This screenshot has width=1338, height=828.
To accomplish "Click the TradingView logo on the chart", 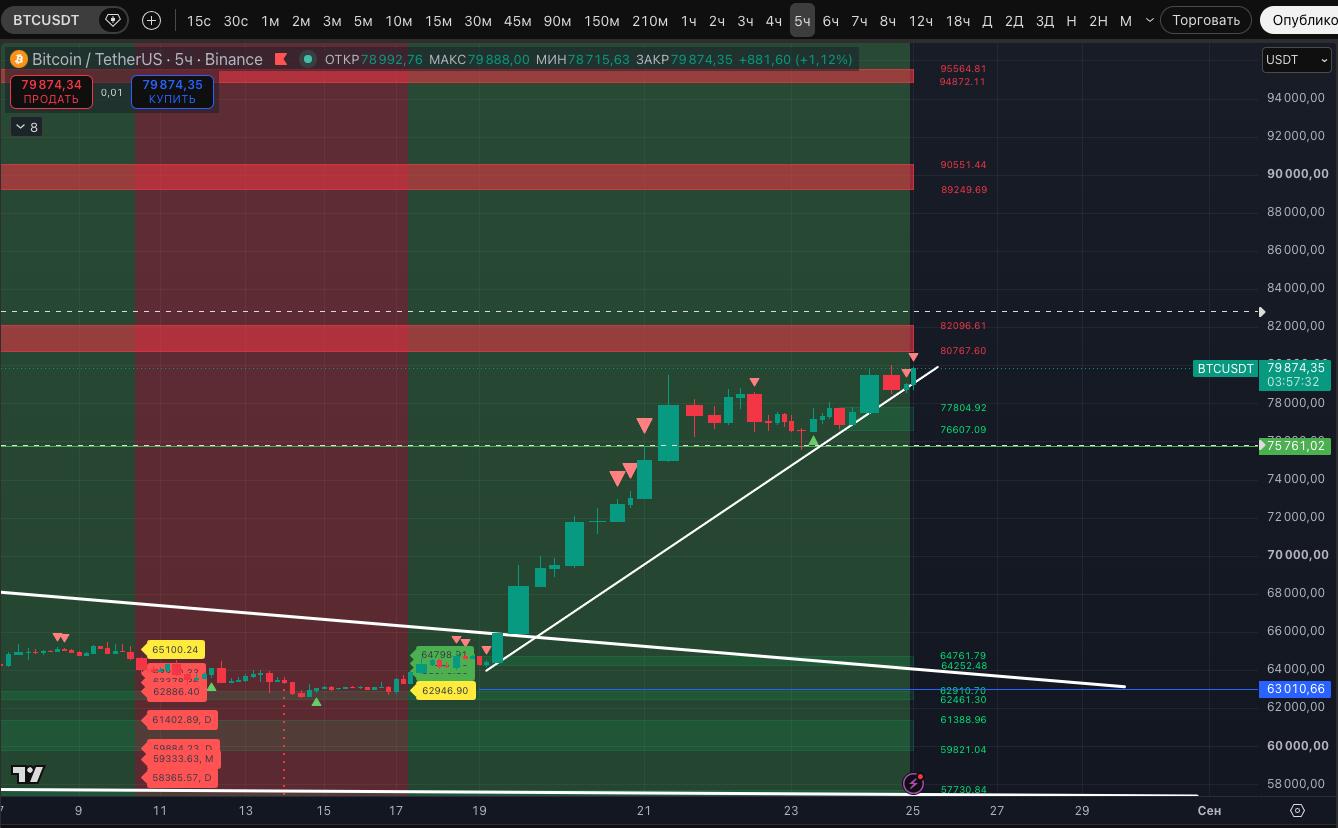I will 28,774.
